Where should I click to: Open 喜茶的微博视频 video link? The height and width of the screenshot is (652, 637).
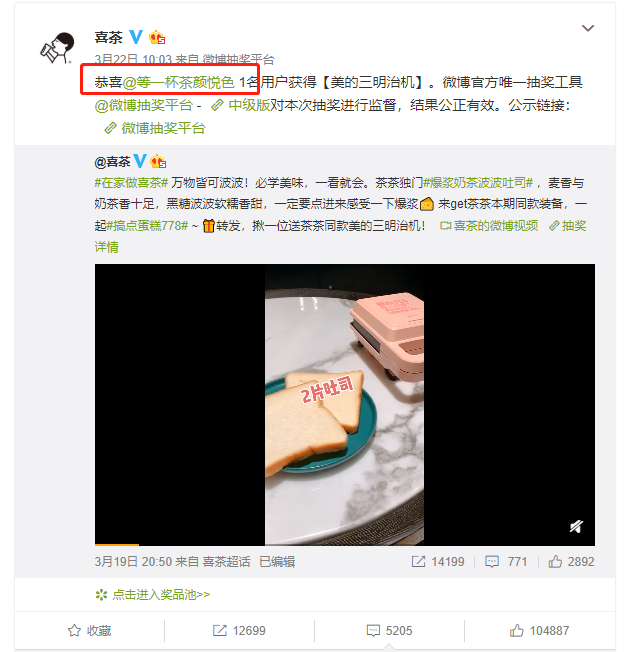[489, 226]
